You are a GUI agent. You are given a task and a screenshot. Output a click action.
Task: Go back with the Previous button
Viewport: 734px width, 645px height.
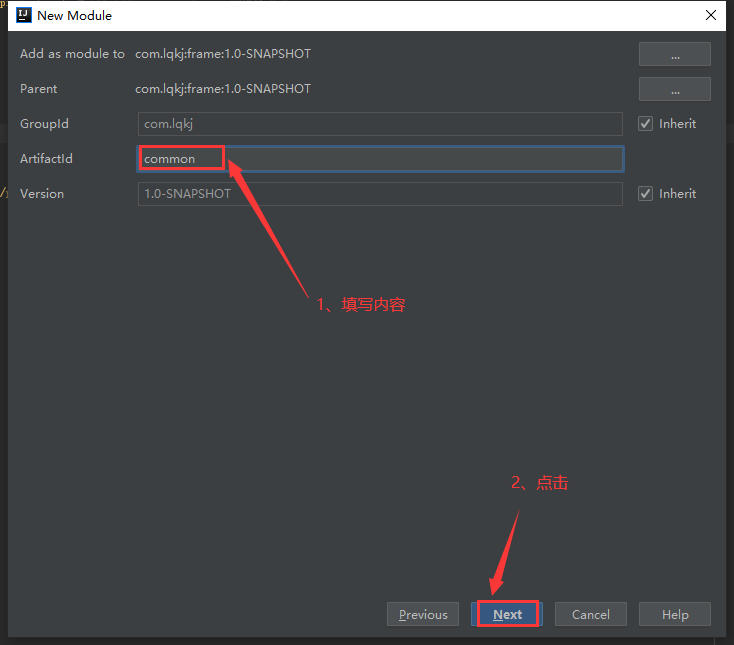click(x=423, y=614)
